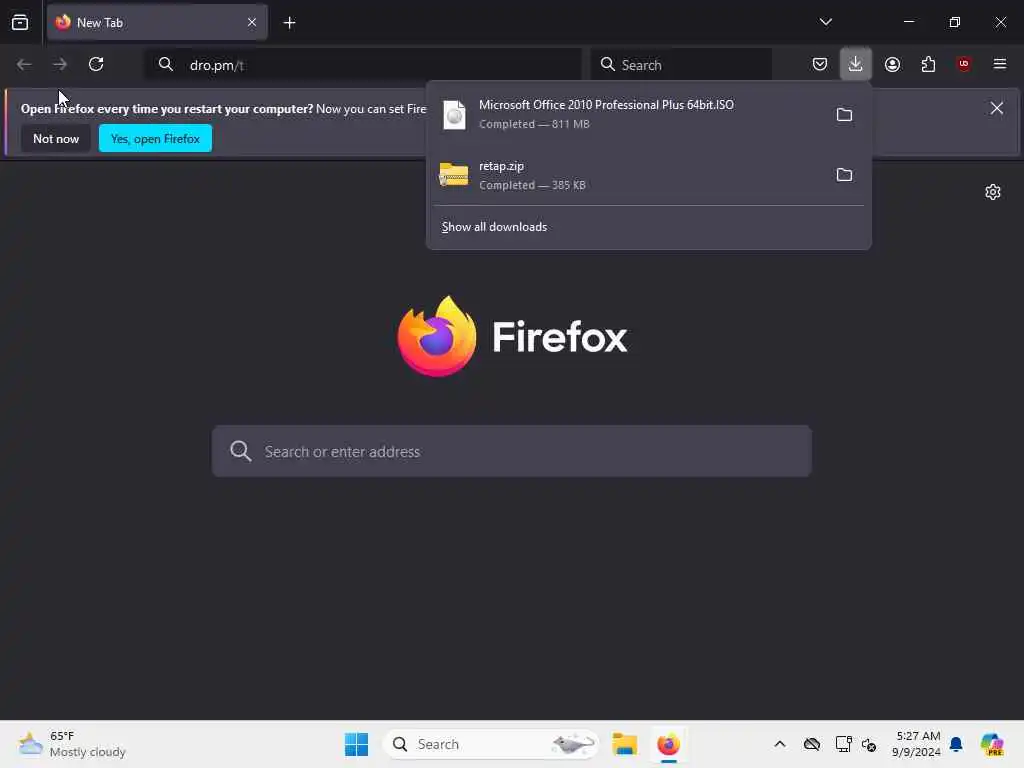Open New Tab personalize gear settings
Image resolution: width=1024 pixels, height=768 pixels.
pos(993,192)
